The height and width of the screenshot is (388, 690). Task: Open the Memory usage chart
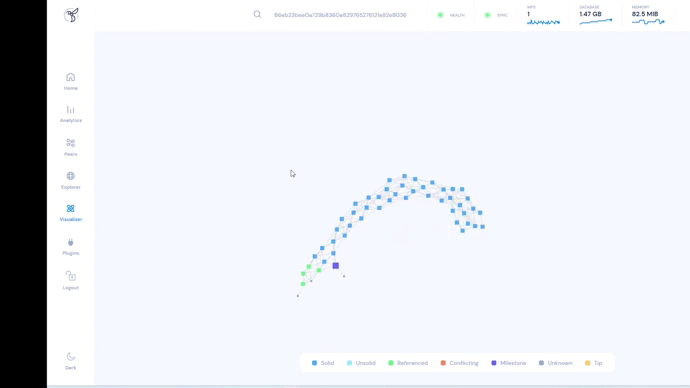[x=648, y=15]
